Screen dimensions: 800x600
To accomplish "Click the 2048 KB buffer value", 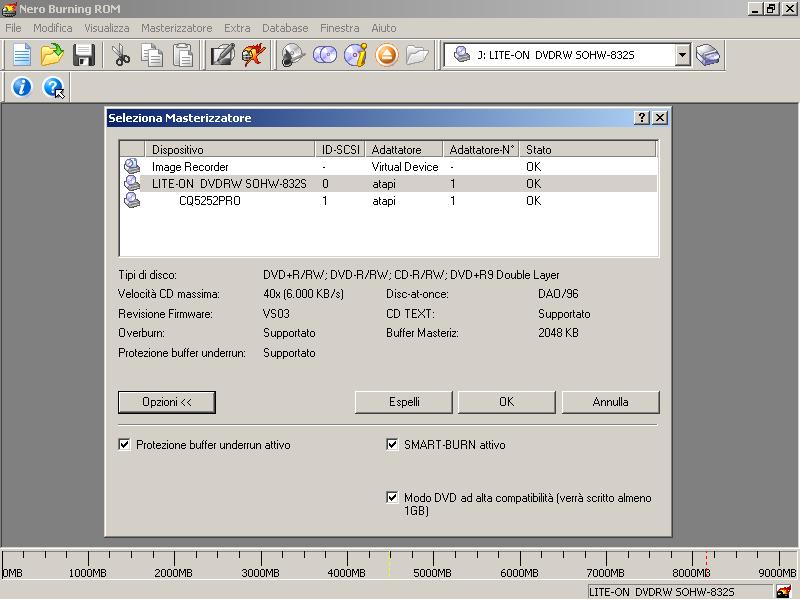I will pos(558,333).
